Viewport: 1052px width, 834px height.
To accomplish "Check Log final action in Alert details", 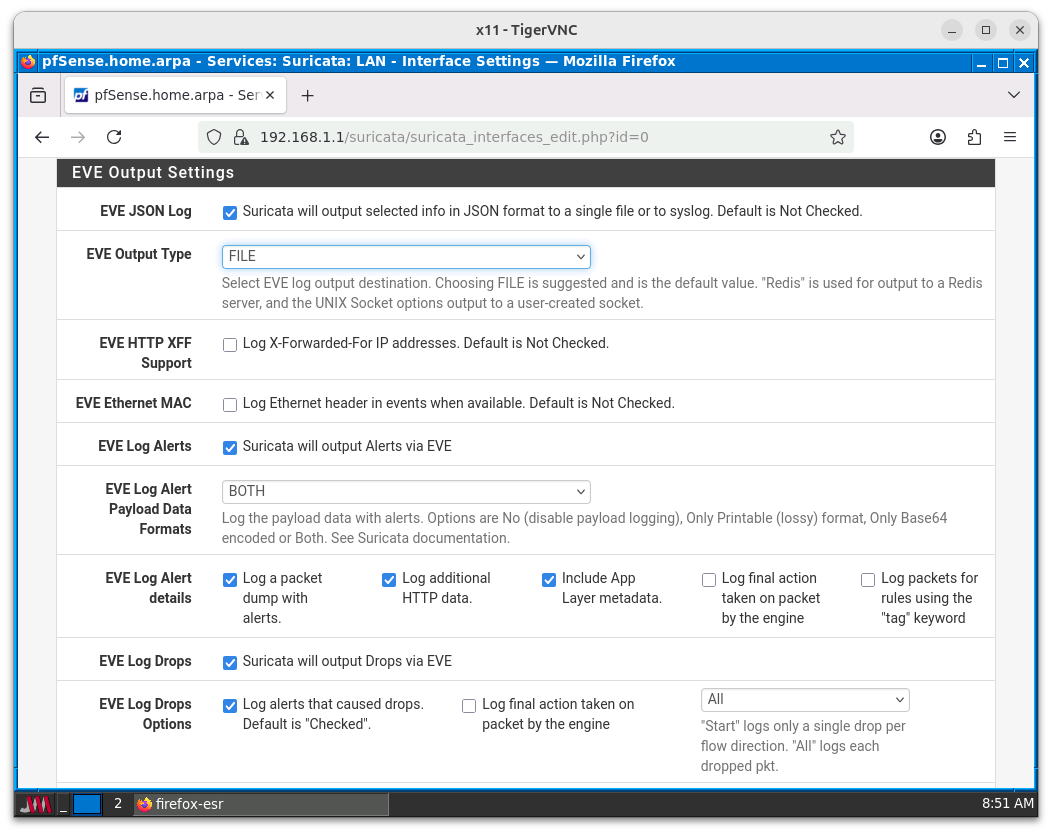I will (x=708, y=580).
